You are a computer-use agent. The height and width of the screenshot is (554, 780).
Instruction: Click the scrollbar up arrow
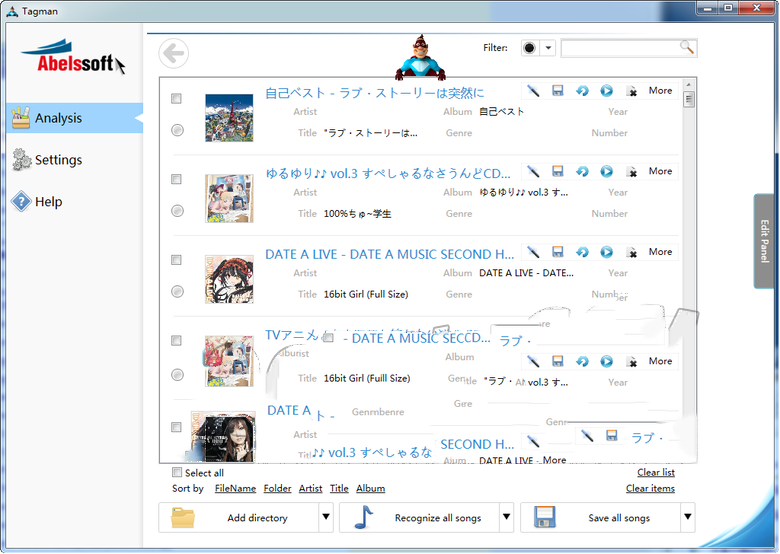(689, 85)
